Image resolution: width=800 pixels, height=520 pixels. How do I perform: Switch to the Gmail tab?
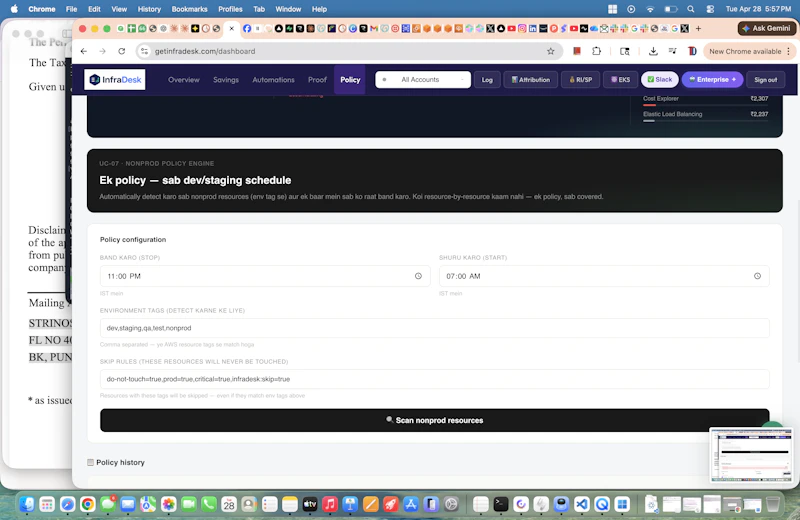point(374,29)
